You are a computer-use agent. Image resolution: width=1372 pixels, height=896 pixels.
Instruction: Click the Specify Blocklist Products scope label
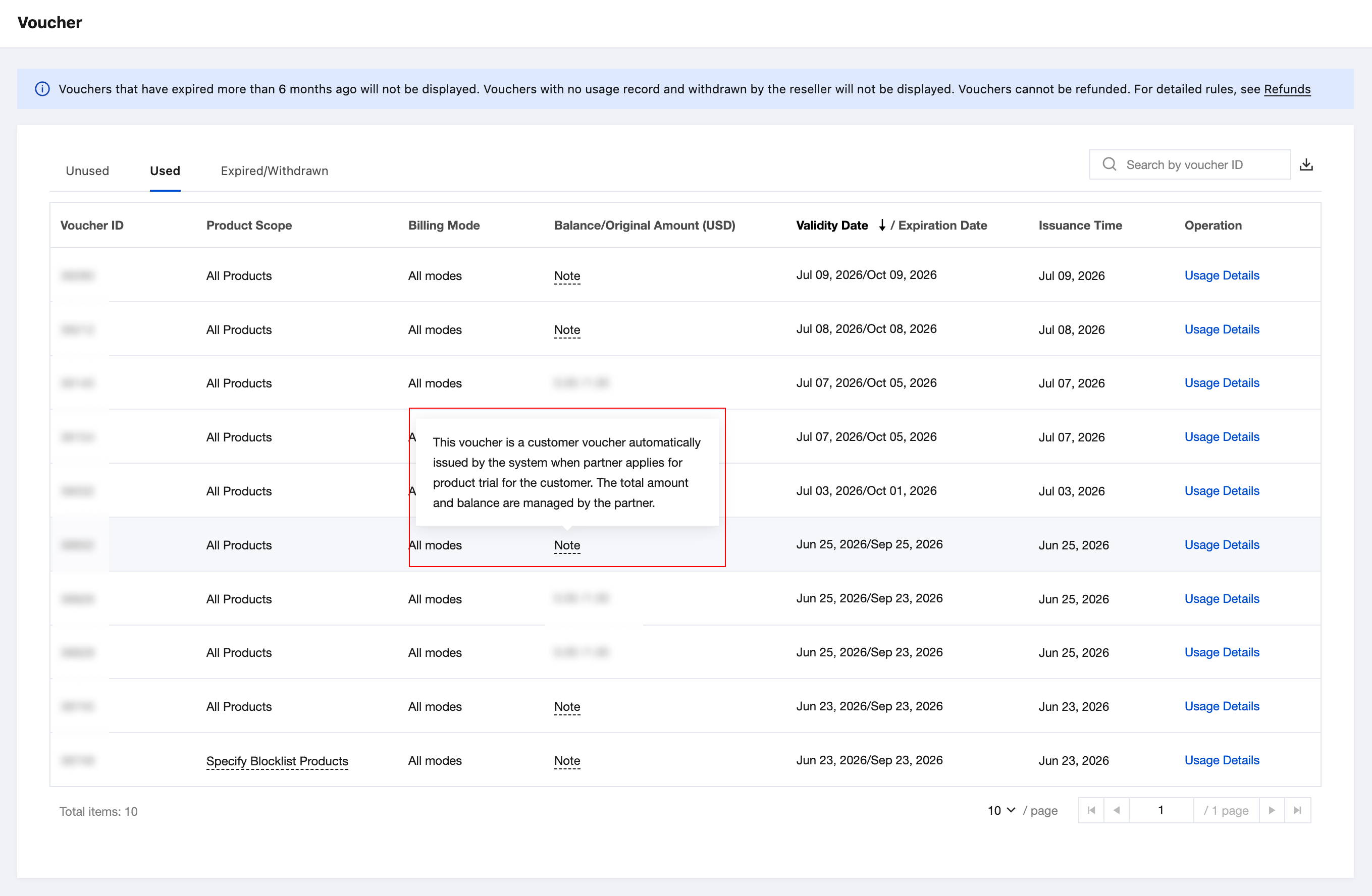tap(277, 761)
